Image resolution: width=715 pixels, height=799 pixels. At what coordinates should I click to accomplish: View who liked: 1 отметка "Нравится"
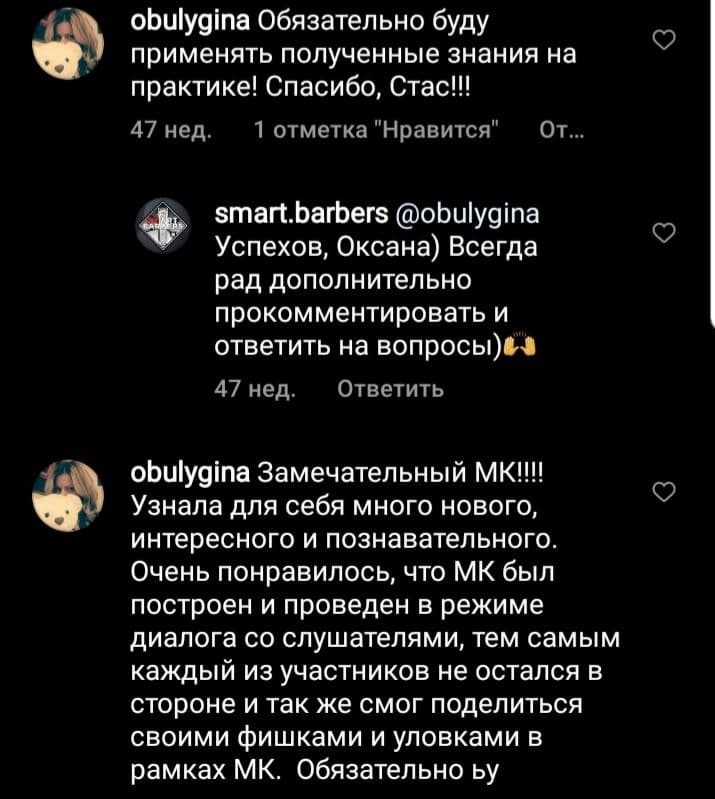(377, 131)
